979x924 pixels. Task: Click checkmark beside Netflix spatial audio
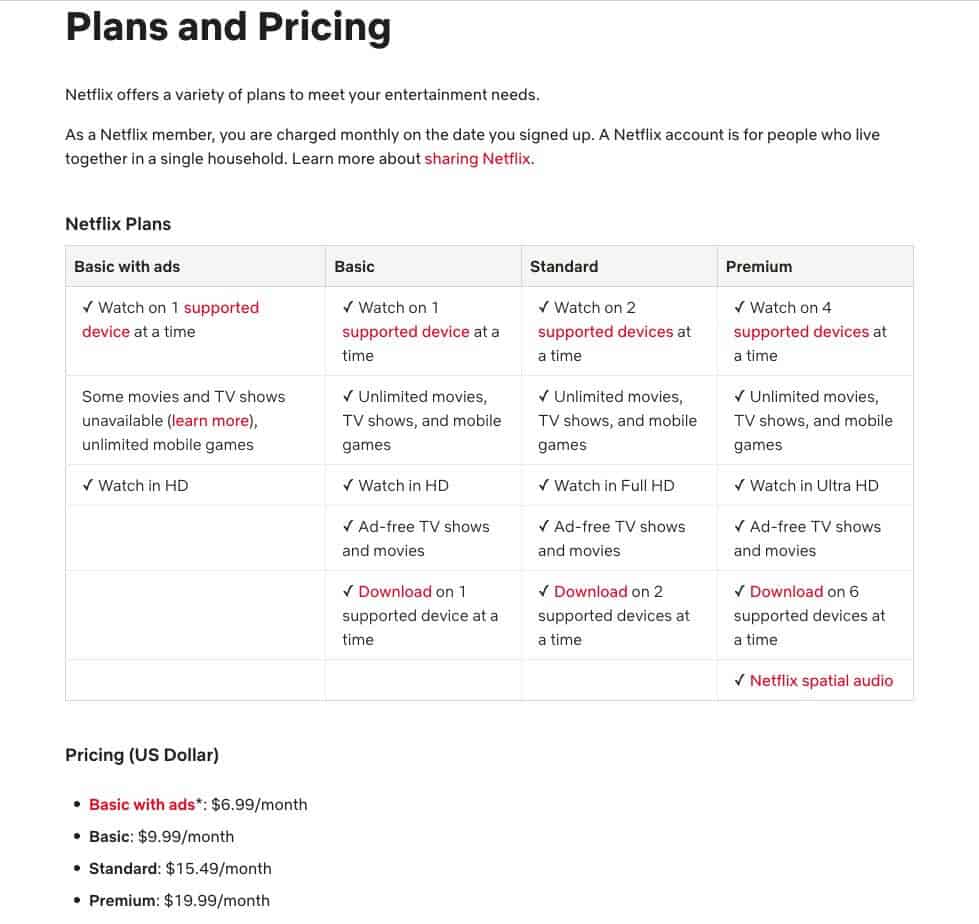coord(739,680)
